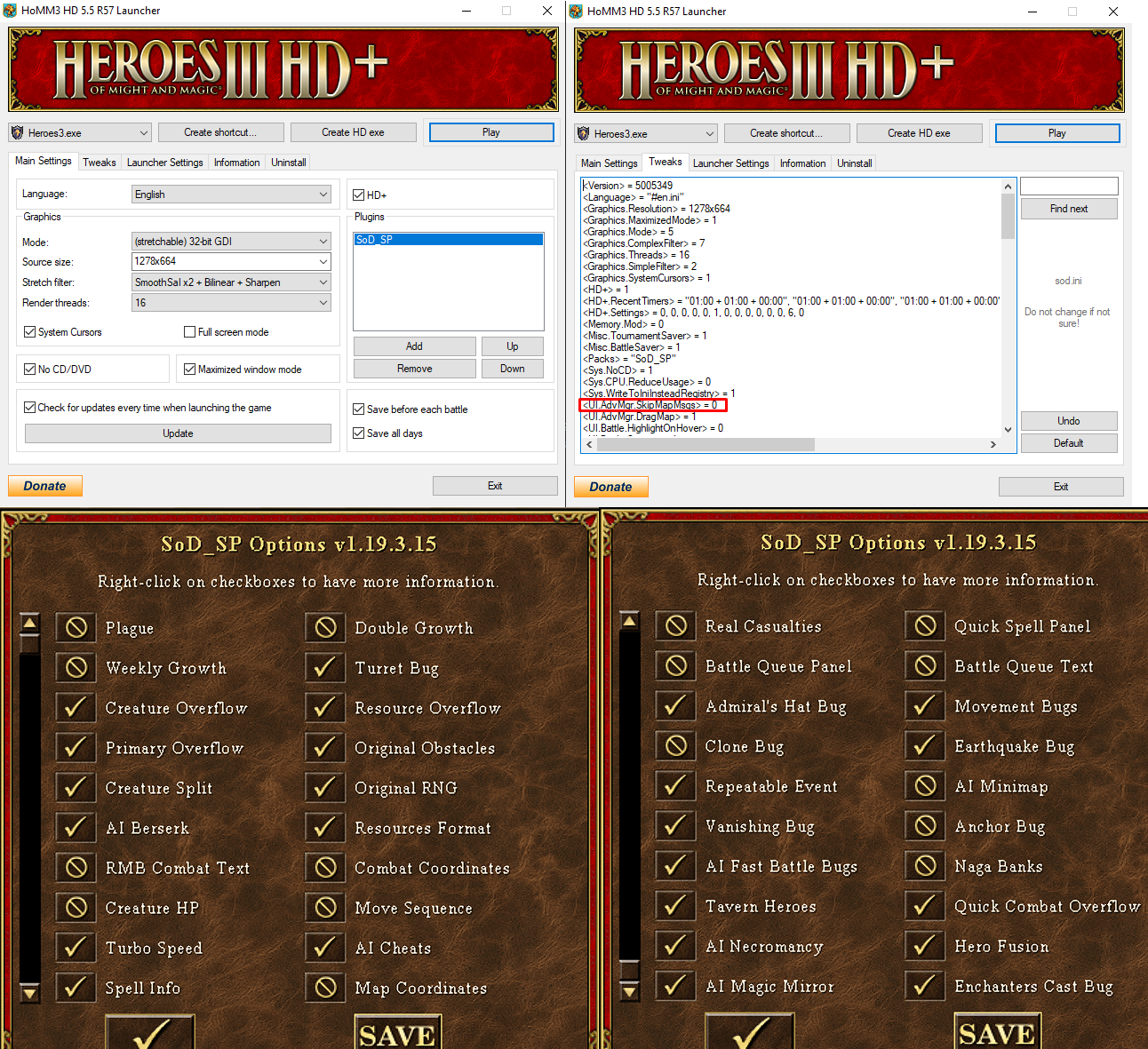Switch to Tweaks tab in left launcher
This screenshot has width=1148, height=1049.
[x=100, y=163]
